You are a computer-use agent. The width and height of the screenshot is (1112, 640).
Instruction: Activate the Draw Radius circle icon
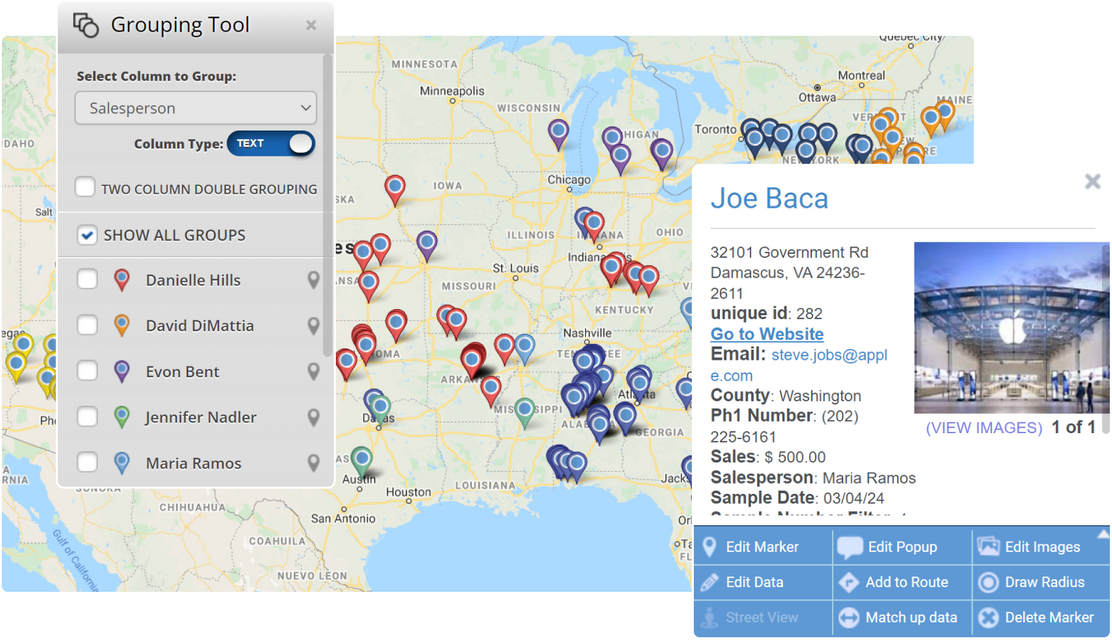[x=990, y=582]
